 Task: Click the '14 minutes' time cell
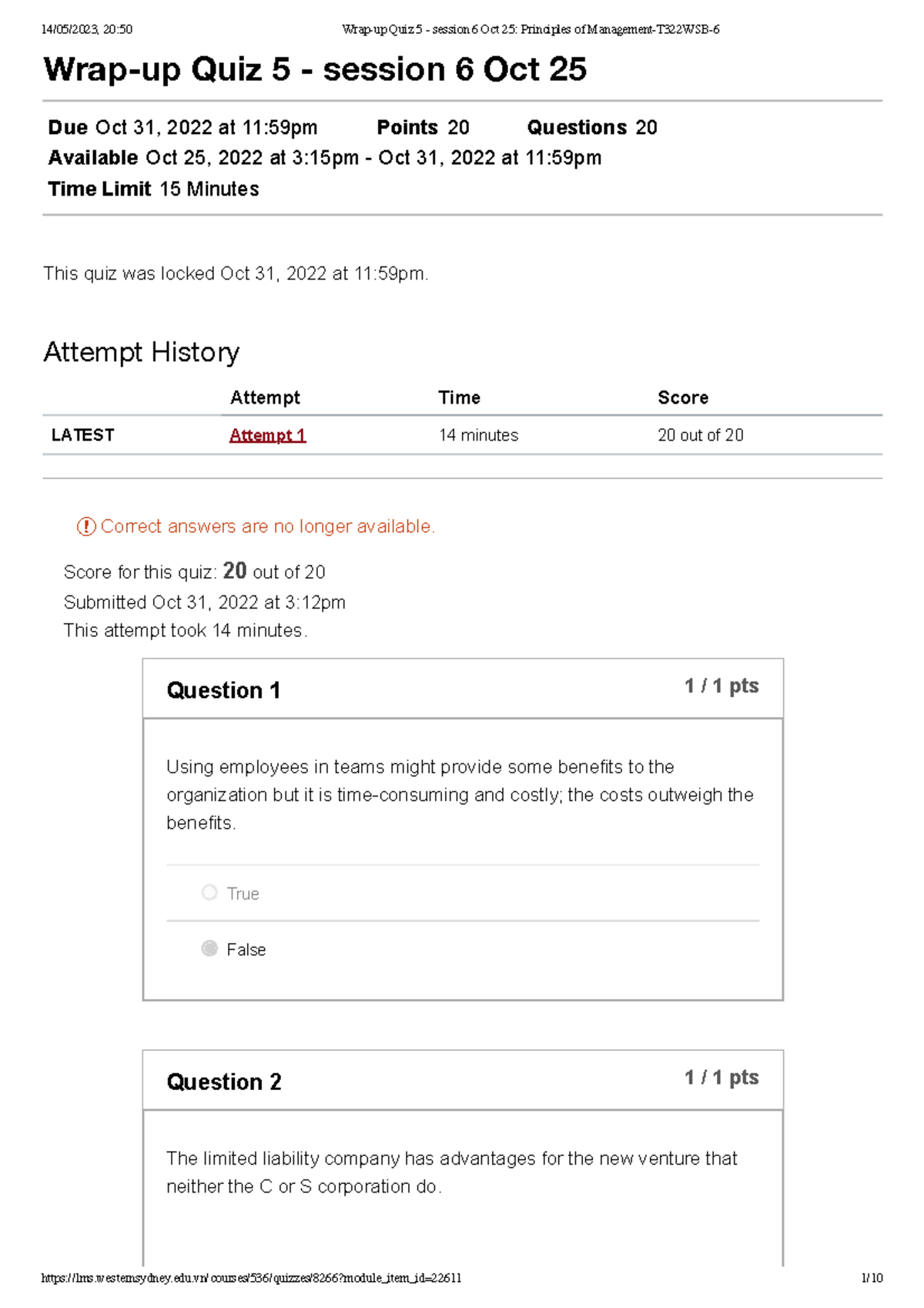(x=478, y=435)
